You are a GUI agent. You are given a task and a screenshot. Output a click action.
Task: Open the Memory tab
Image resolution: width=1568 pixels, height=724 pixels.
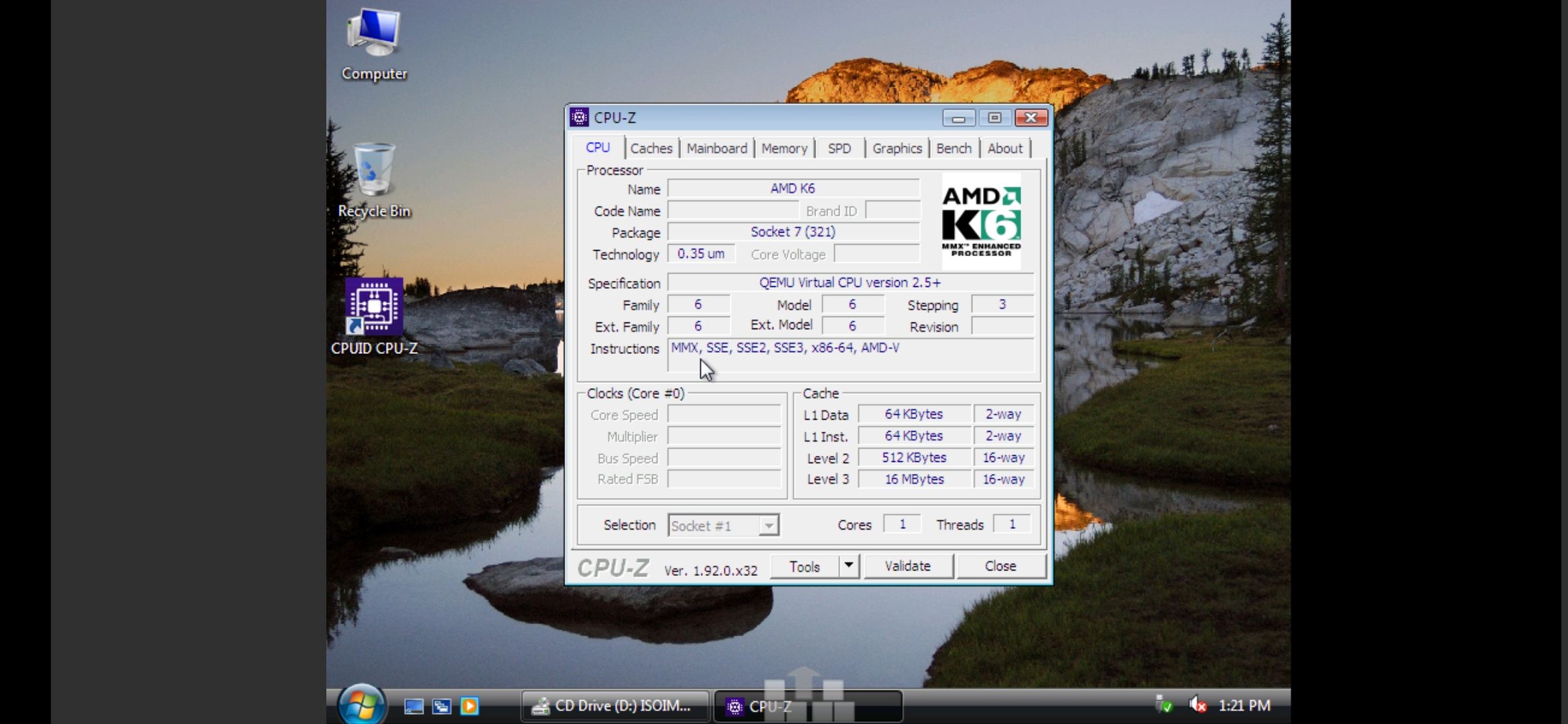point(784,148)
